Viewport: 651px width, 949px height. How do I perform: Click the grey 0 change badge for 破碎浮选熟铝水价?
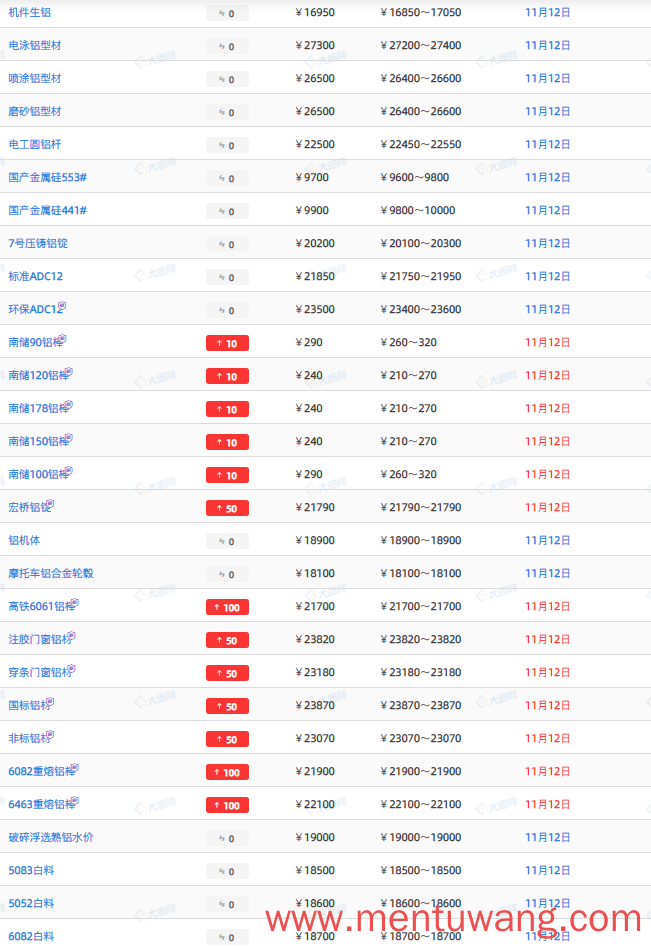tap(227, 838)
